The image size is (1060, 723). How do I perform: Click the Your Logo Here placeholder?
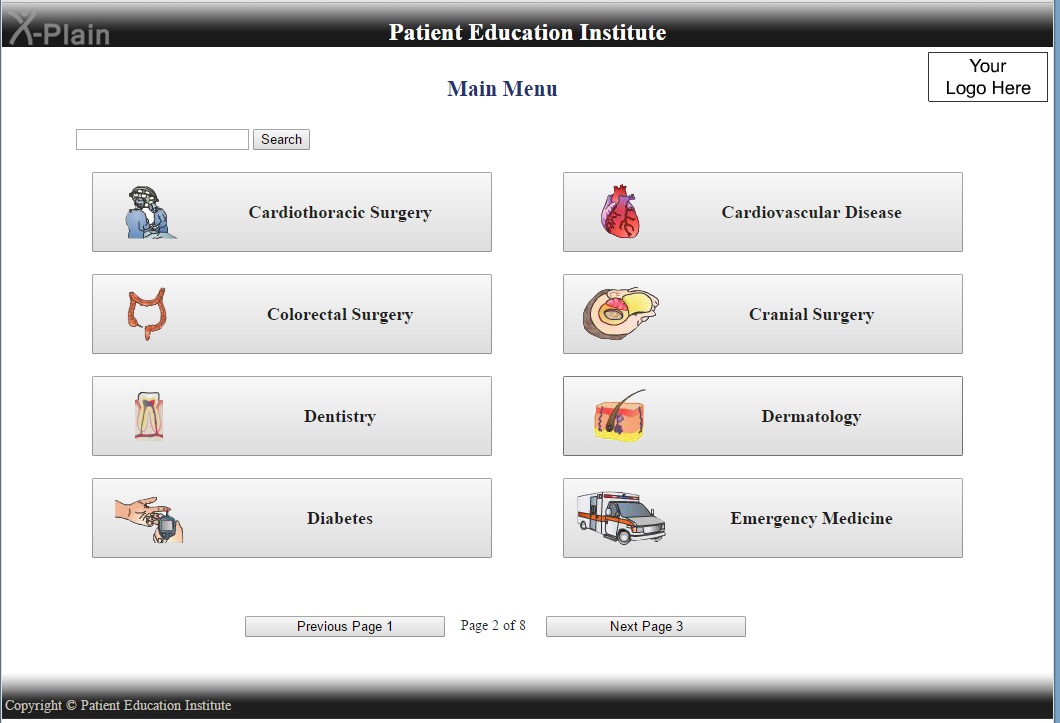pos(987,77)
